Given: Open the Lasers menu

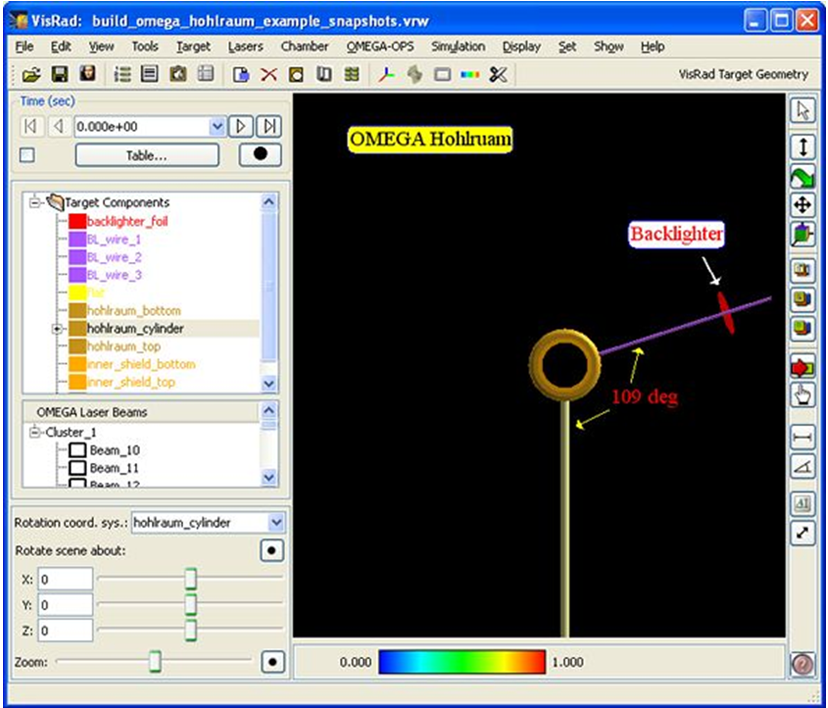Looking at the screenshot, I should (245, 46).
